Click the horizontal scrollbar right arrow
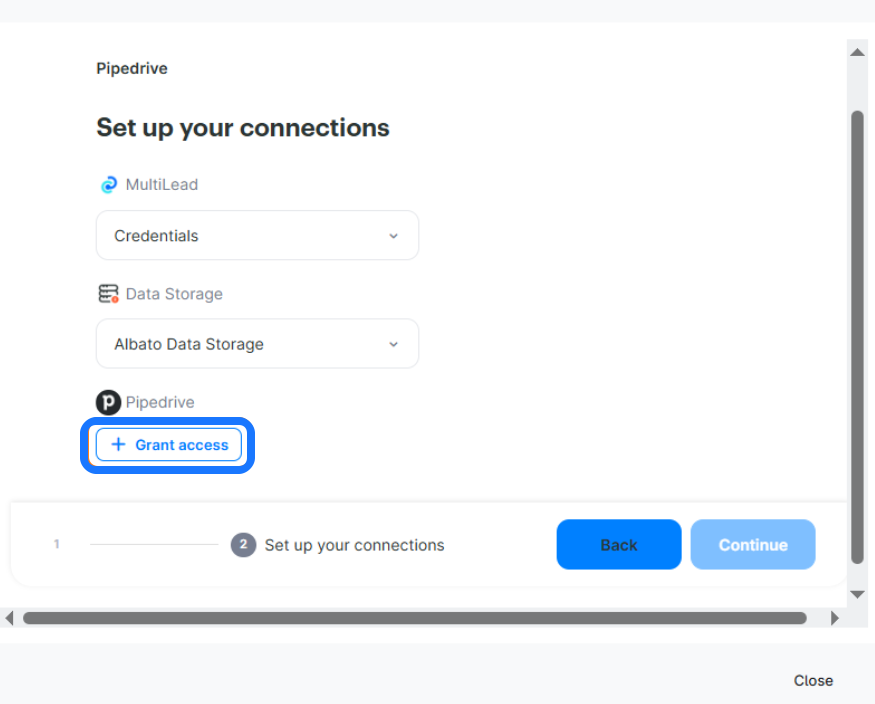 [x=835, y=618]
